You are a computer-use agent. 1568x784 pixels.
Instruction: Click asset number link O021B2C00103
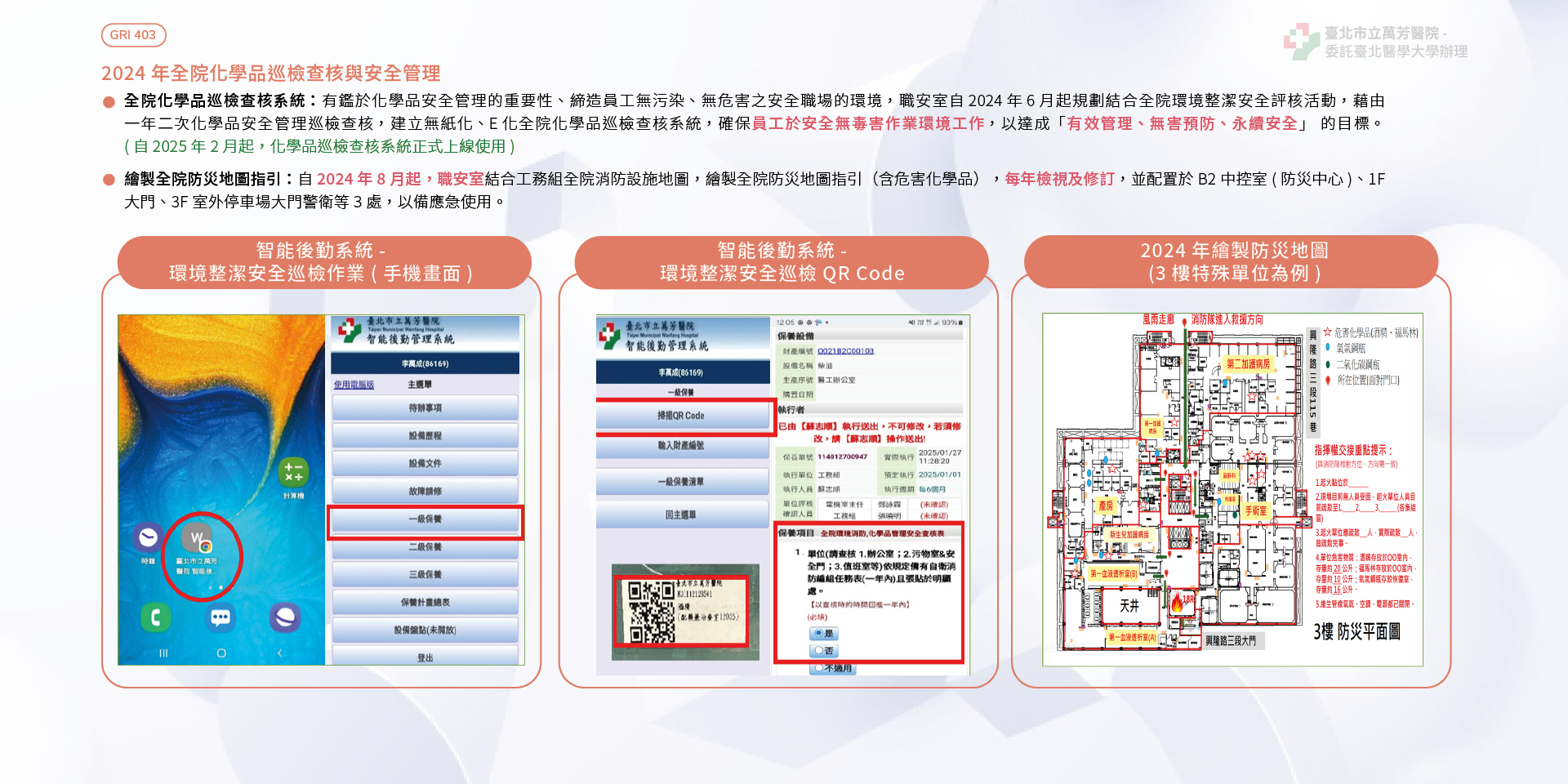(845, 351)
